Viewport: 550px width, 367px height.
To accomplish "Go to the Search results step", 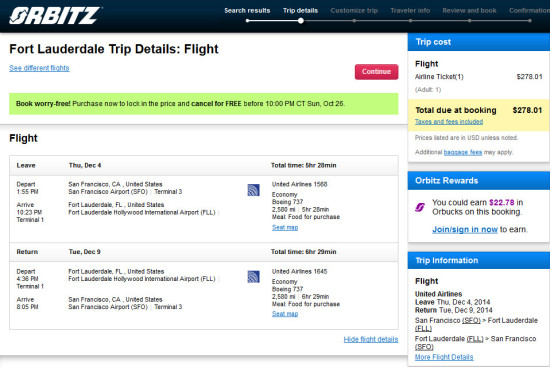I will pyautogui.click(x=247, y=11).
